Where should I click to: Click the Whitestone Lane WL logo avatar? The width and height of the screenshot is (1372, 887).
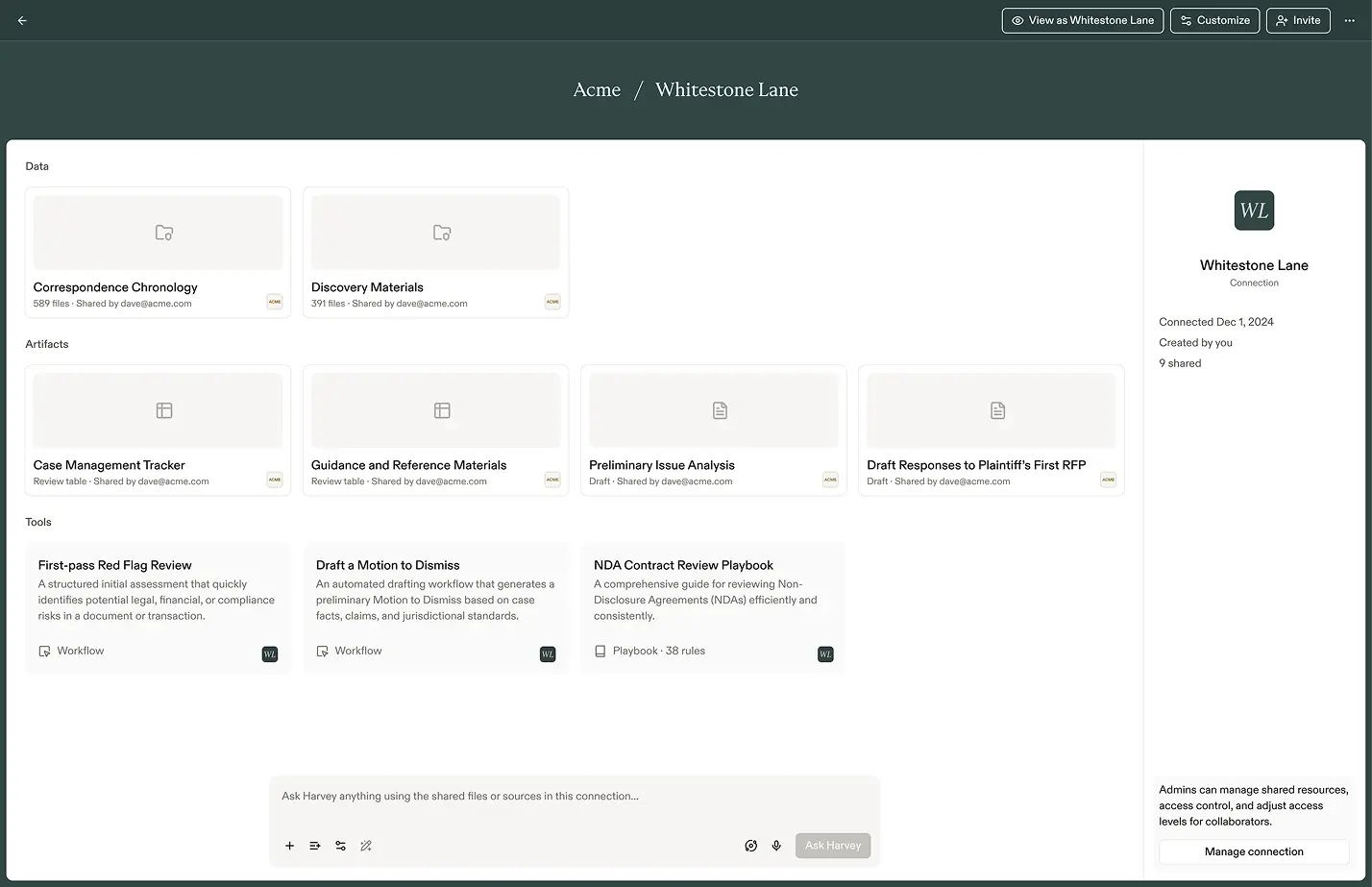pos(1254,210)
